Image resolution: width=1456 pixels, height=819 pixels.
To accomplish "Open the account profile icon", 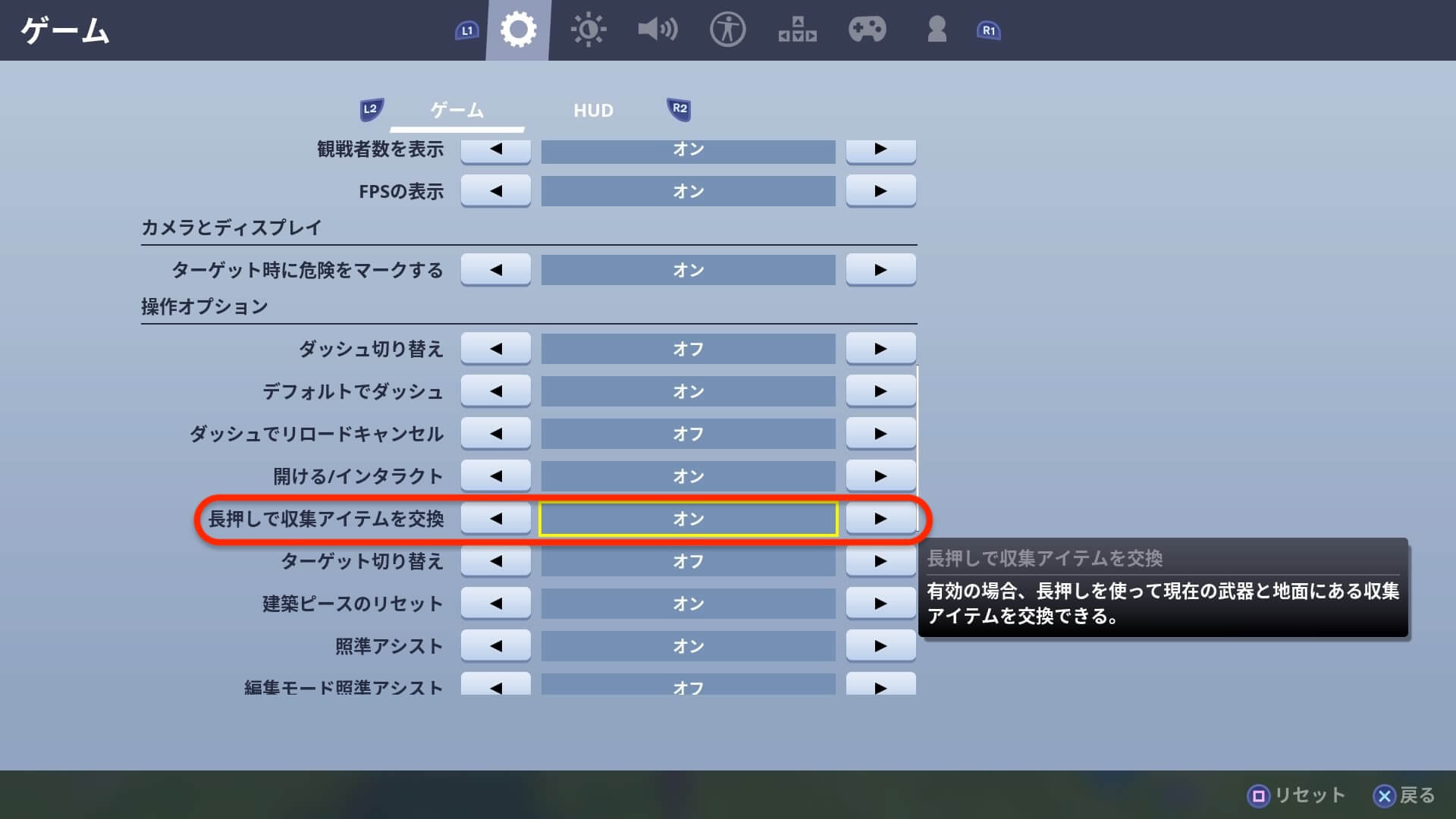I will [x=937, y=30].
